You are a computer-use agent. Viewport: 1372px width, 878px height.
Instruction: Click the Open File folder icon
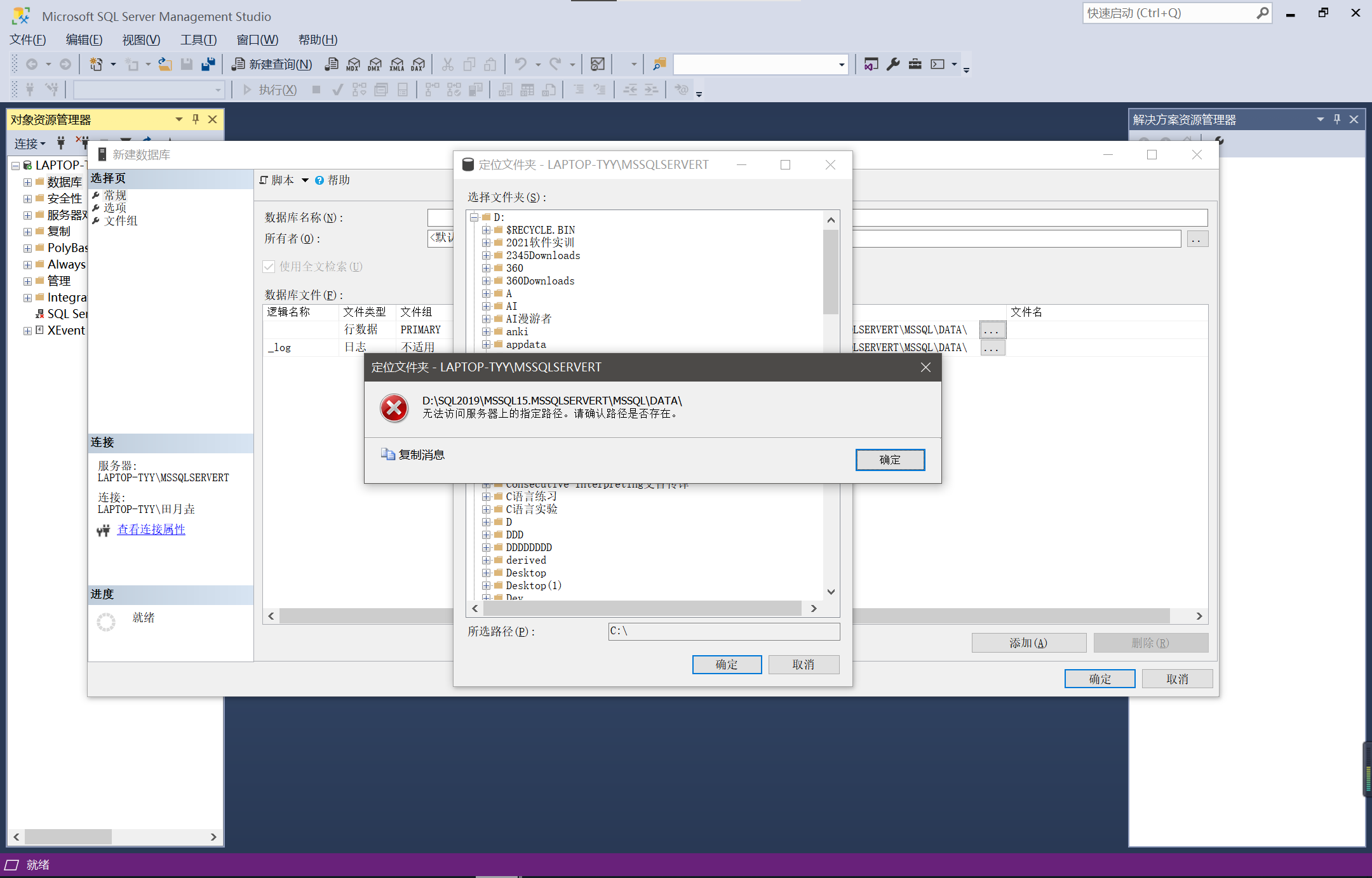click(165, 64)
